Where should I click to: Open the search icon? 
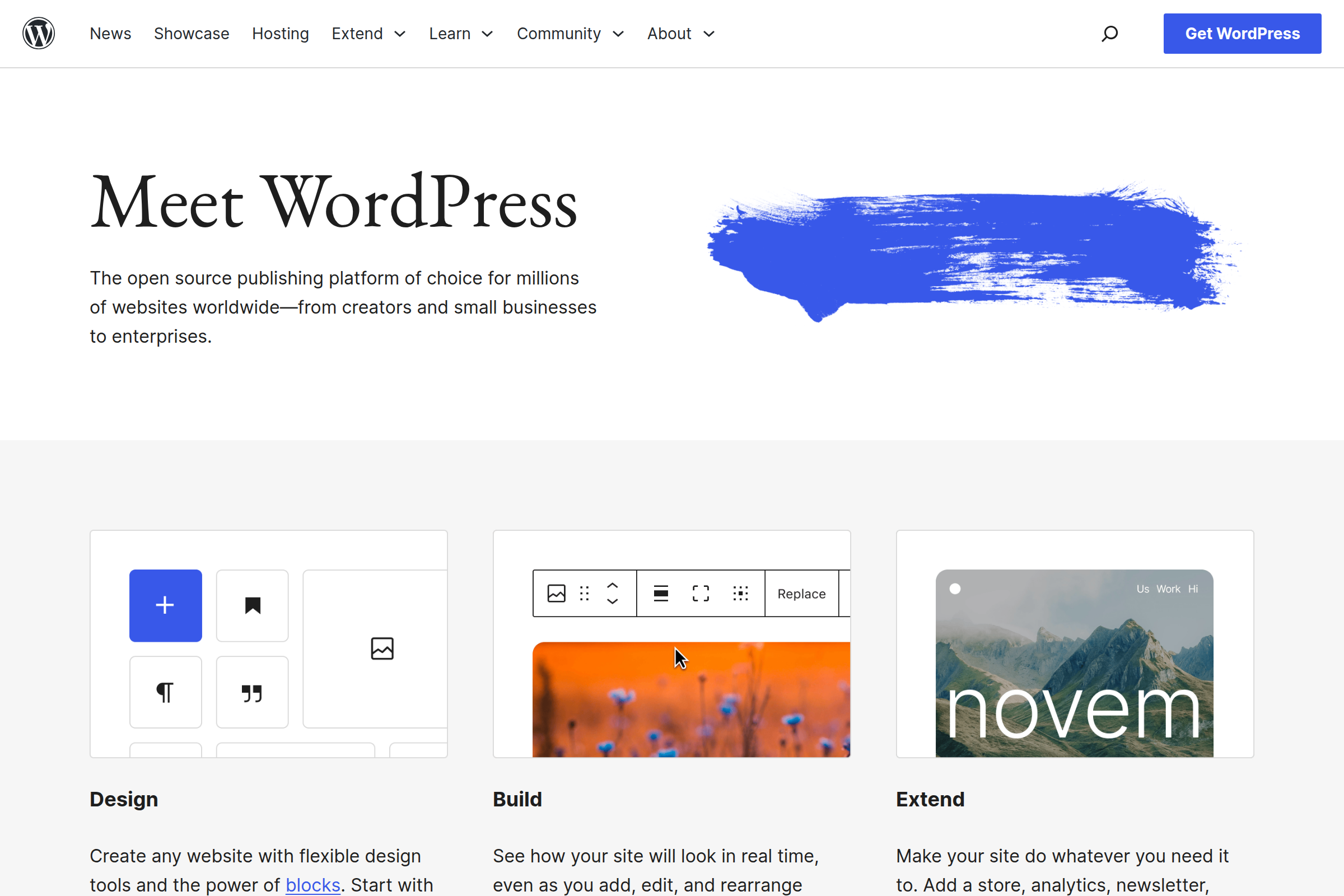pyautogui.click(x=1109, y=33)
